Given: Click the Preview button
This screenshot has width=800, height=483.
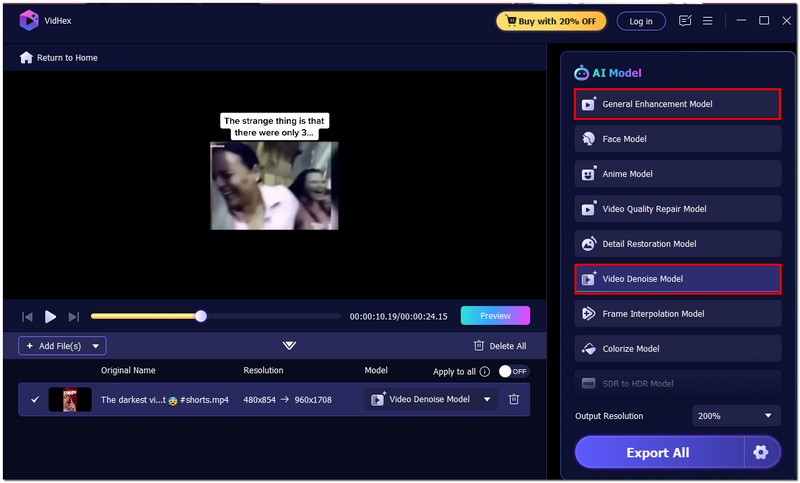Looking at the screenshot, I should coord(495,316).
